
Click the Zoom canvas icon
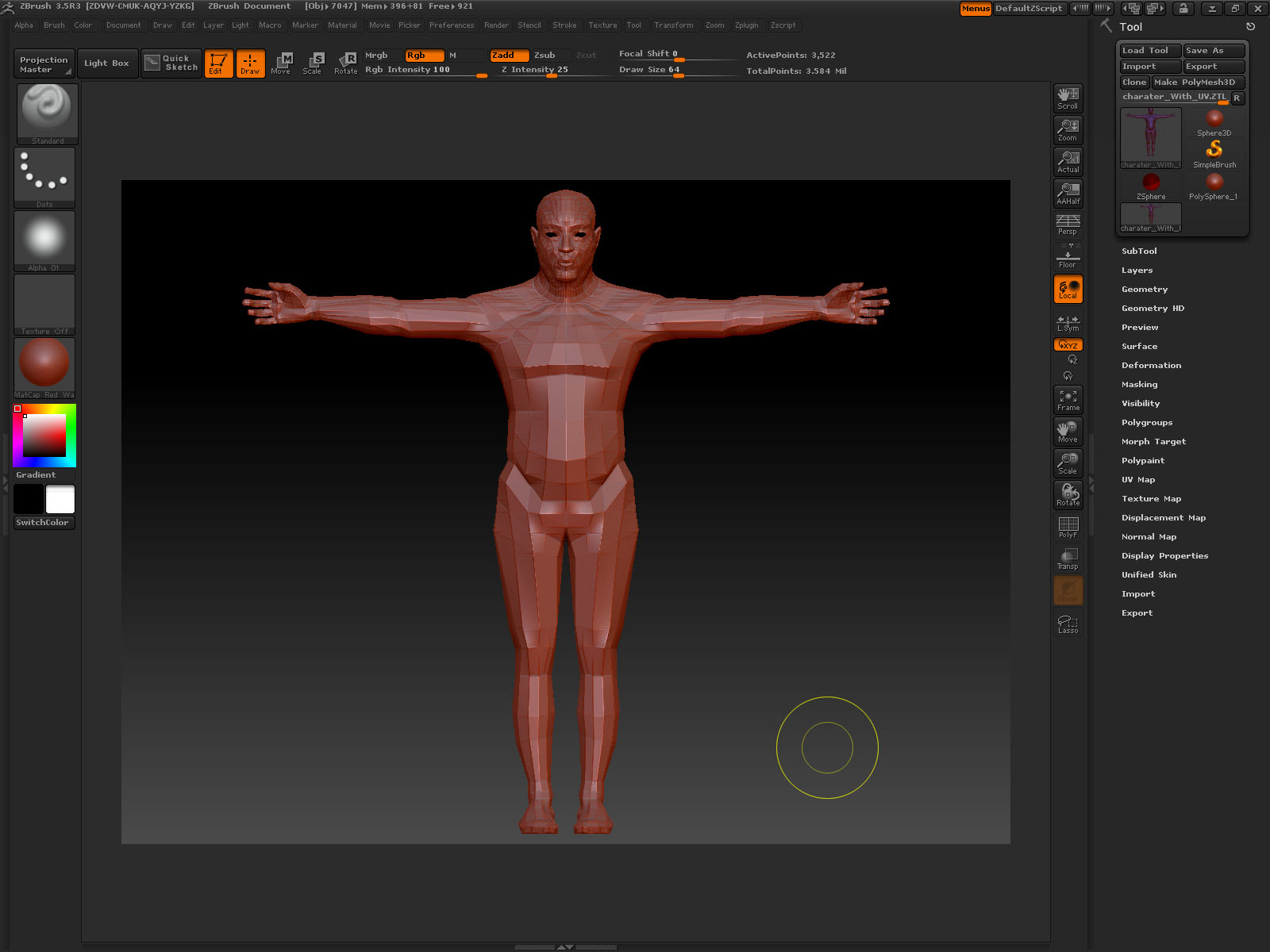pos(1068,130)
